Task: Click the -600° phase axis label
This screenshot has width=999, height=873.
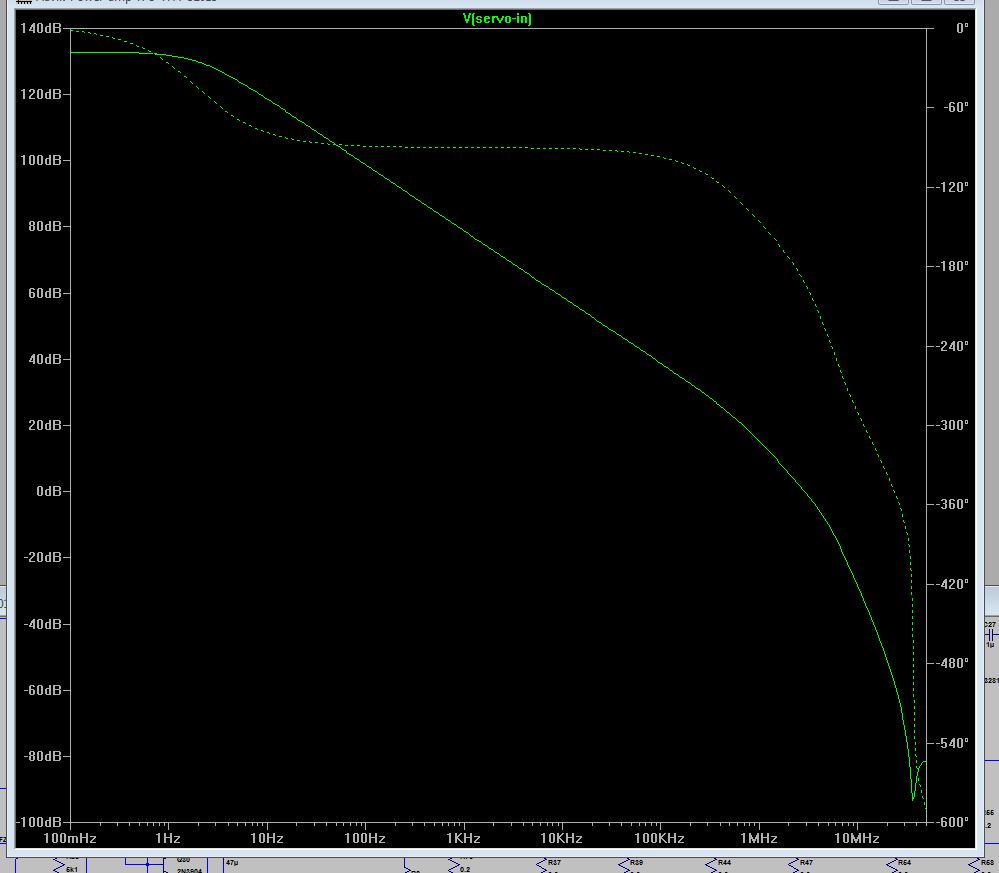Action: tap(953, 822)
